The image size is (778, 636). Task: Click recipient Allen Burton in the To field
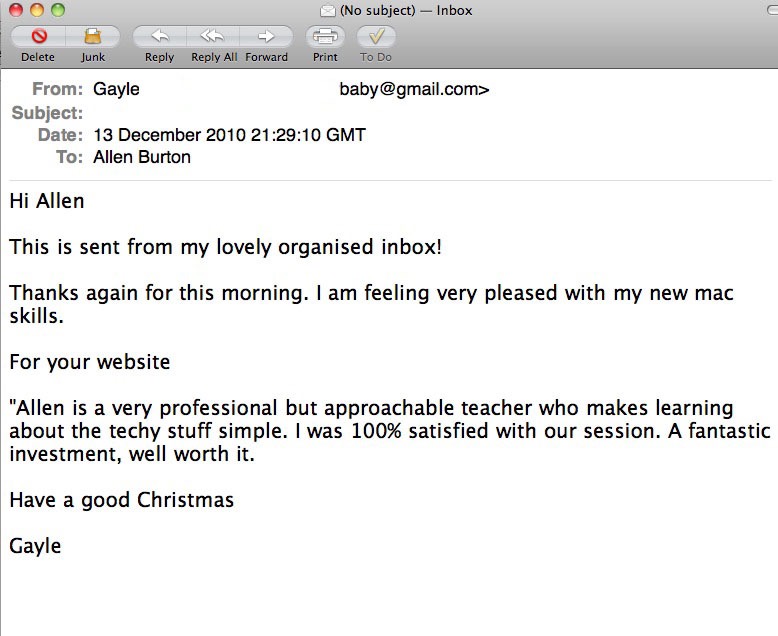(x=141, y=157)
